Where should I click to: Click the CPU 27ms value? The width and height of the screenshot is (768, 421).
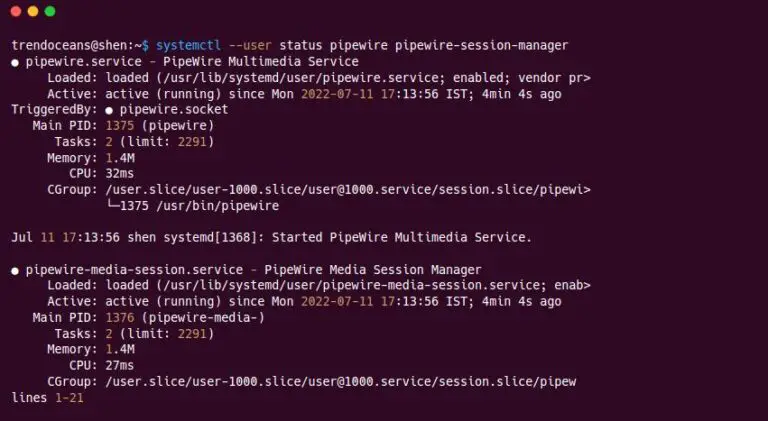click(x=118, y=365)
